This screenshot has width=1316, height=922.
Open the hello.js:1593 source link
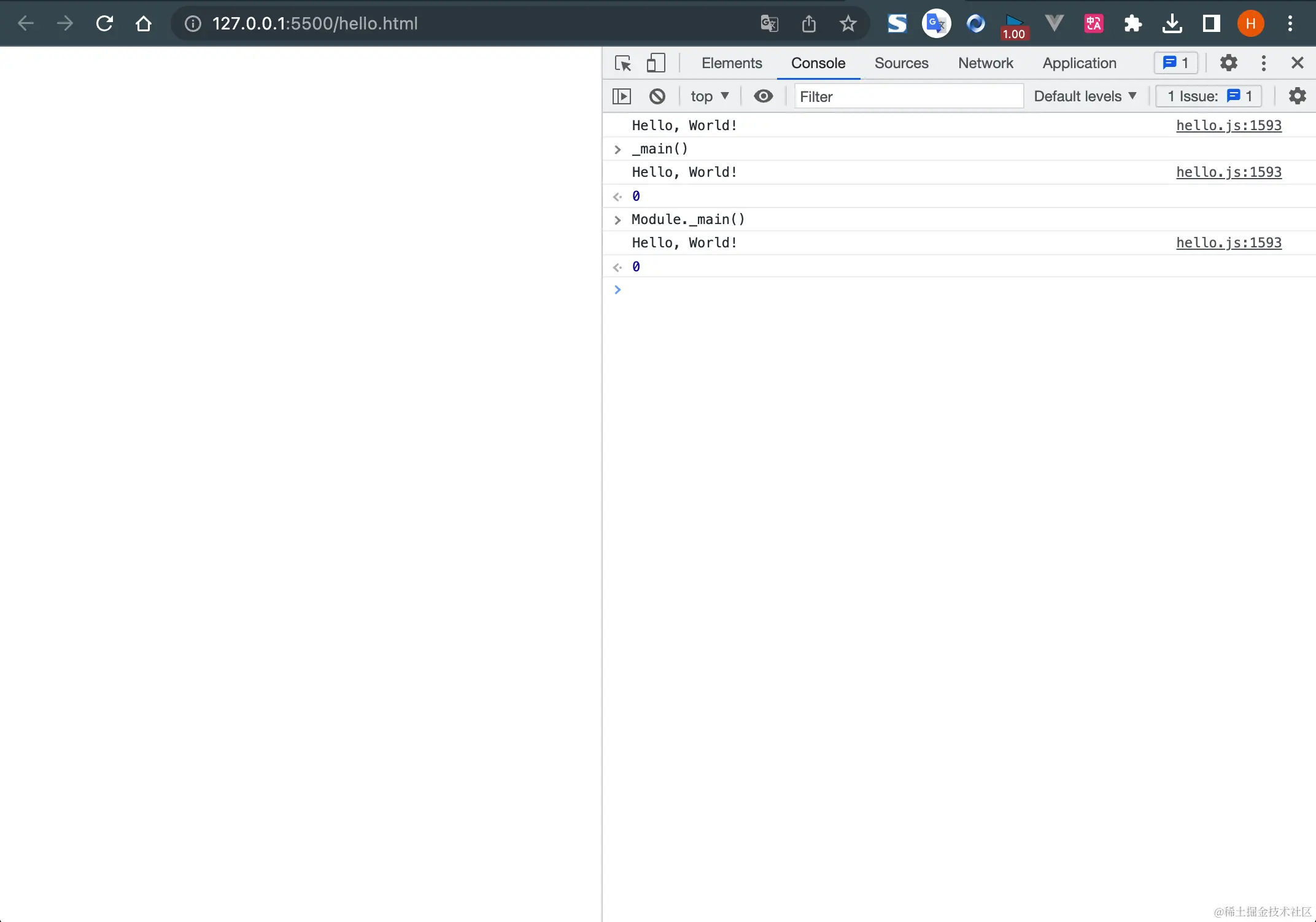tap(1228, 125)
